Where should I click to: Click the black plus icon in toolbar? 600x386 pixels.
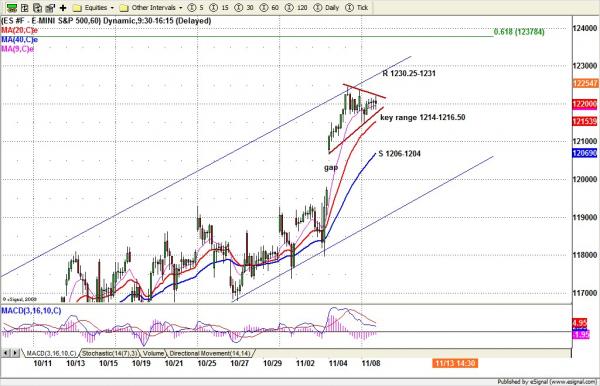tap(63, 8)
